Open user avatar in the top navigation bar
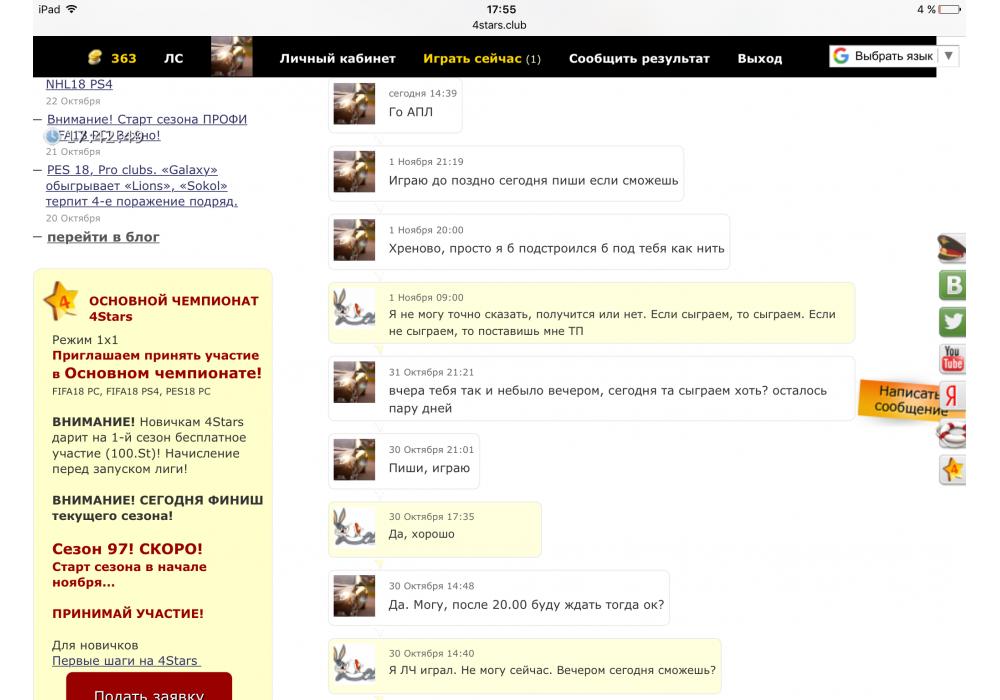 [232, 57]
